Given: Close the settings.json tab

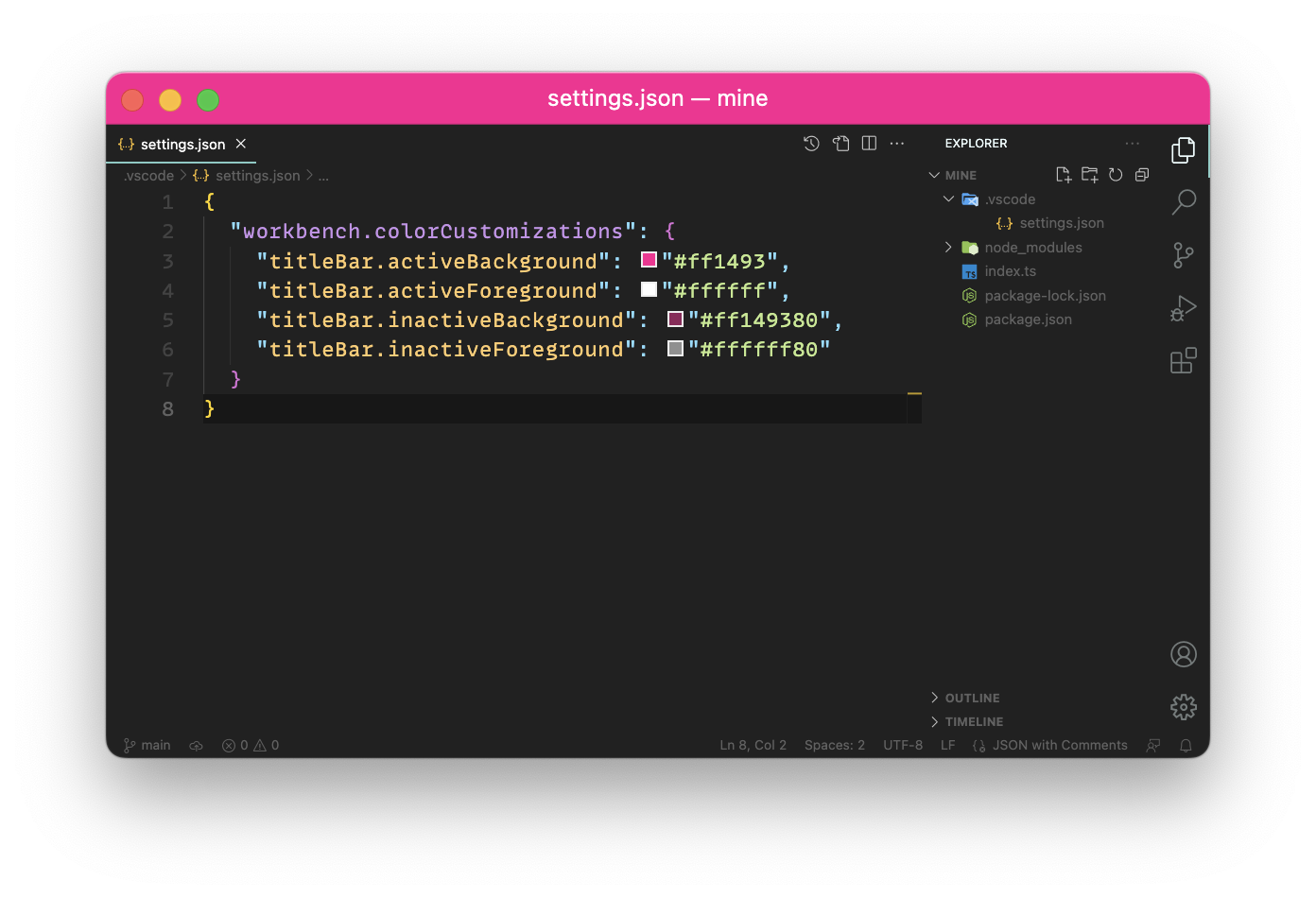Looking at the screenshot, I should tap(241, 144).
